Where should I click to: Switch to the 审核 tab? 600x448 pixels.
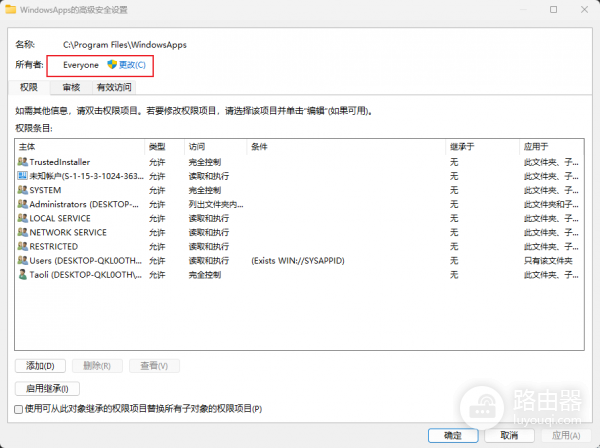pyautogui.click(x=71, y=88)
